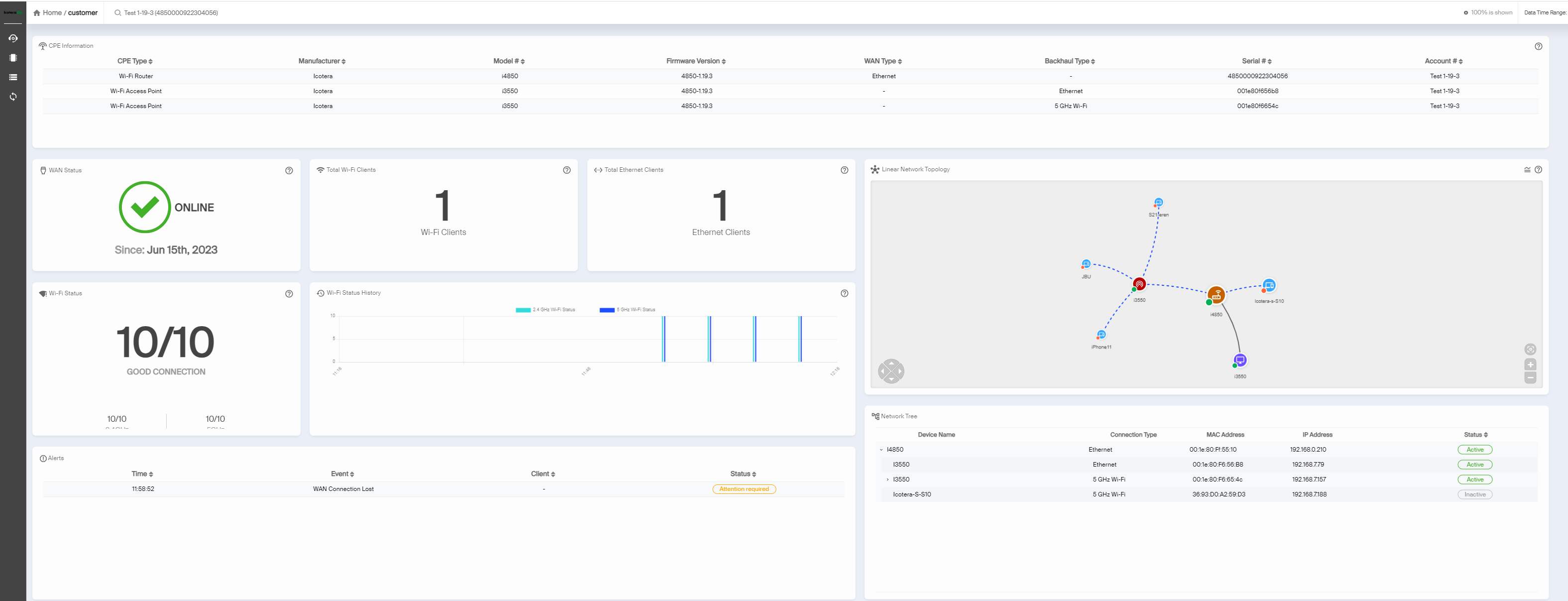Click the Active status badge for I4850
Screen dimensions: 1568x601
(1475, 449)
